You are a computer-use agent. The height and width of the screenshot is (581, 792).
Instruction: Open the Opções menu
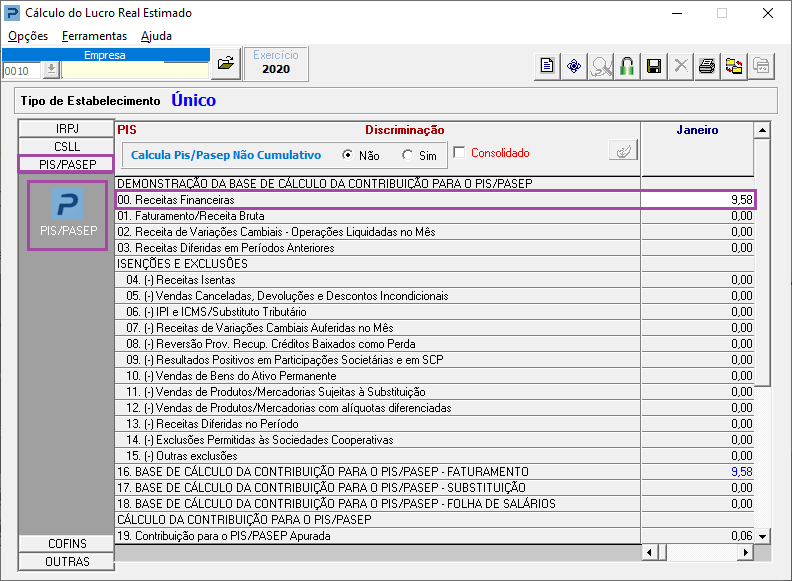pyautogui.click(x=28, y=36)
